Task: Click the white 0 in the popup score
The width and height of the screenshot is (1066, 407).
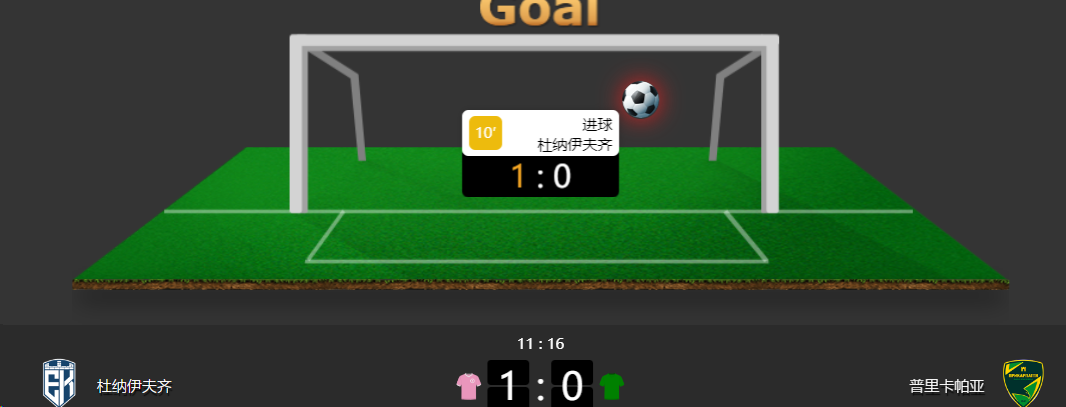Action: point(562,176)
